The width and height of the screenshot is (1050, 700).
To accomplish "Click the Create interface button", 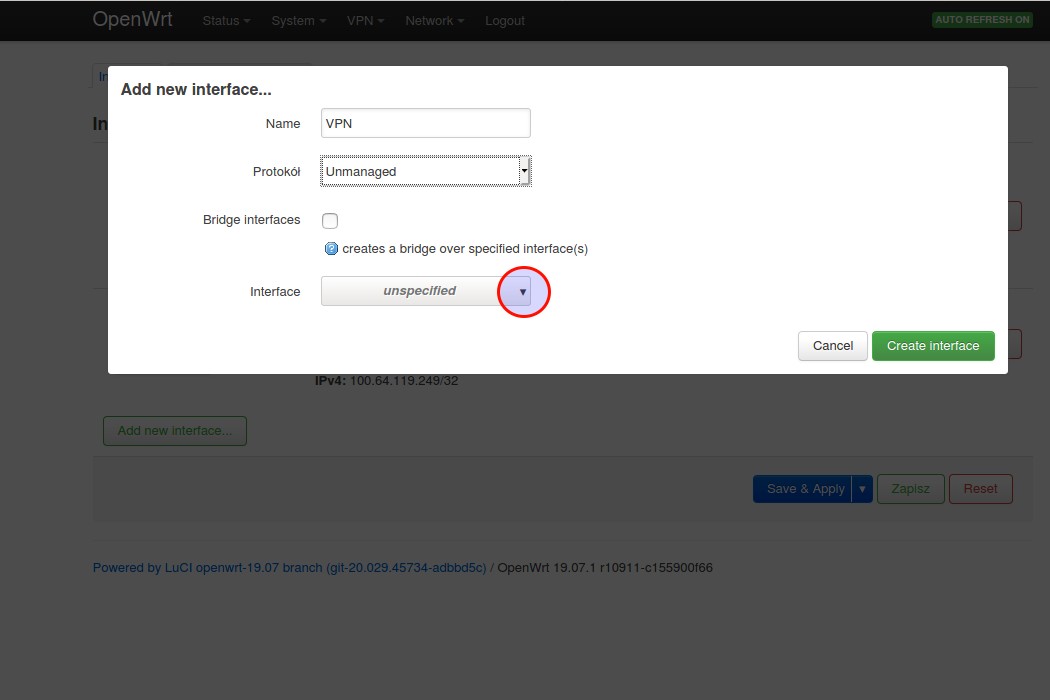I will (x=933, y=346).
